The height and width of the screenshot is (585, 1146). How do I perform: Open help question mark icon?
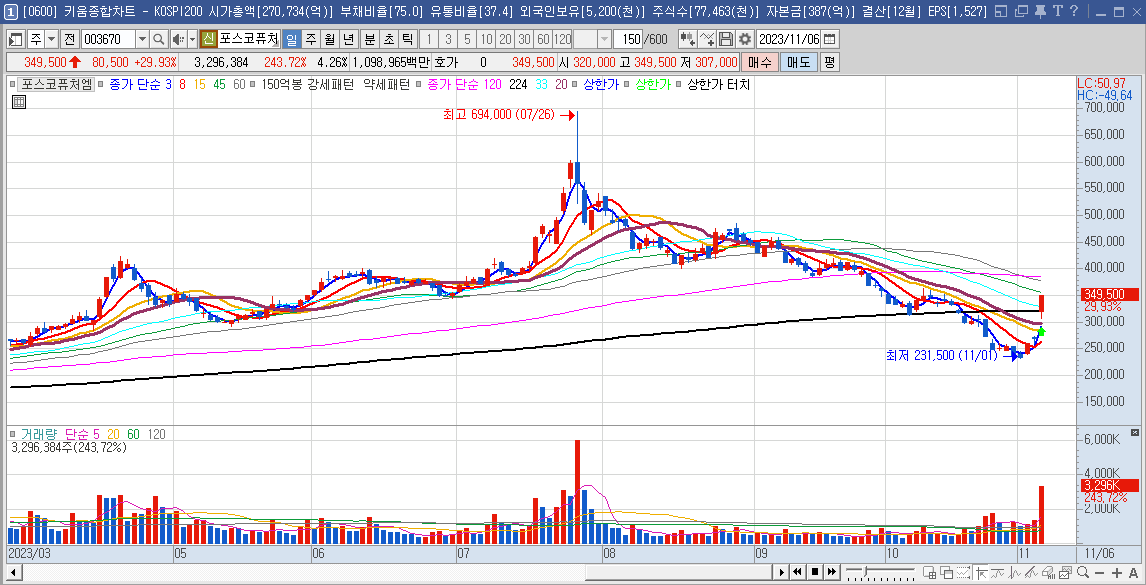1074,11
